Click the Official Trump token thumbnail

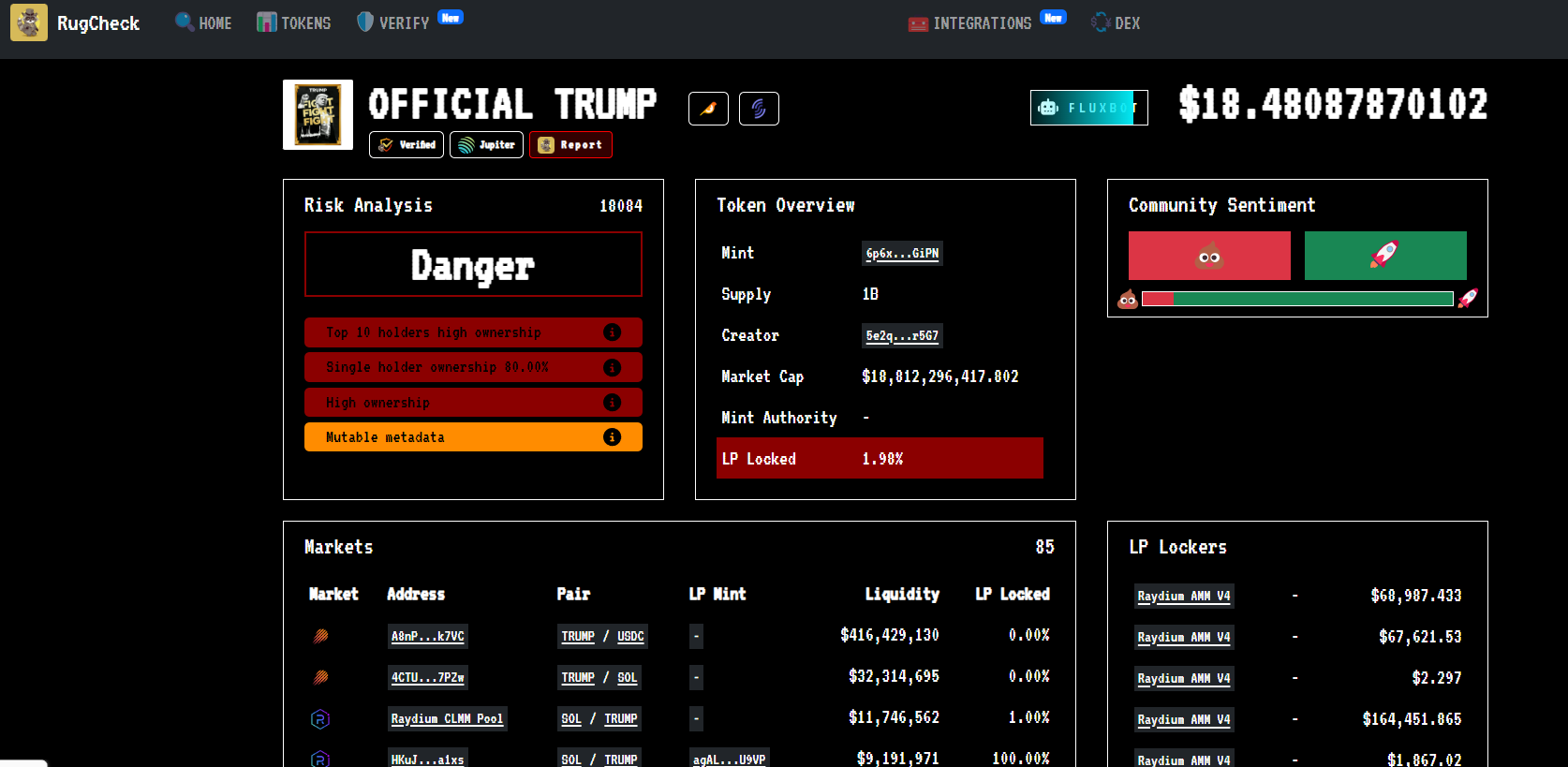coord(318,114)
